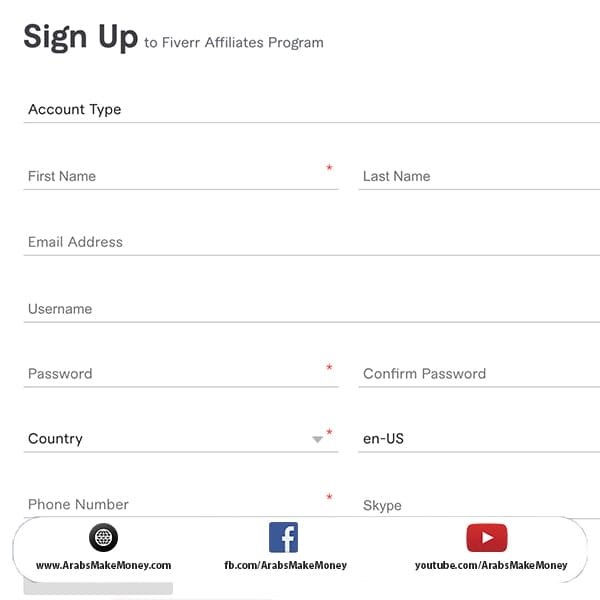The width and height of the screenshot is (600, 600).
Task: Click the Facebook logo icon
Action: click(x=284, y=538)
